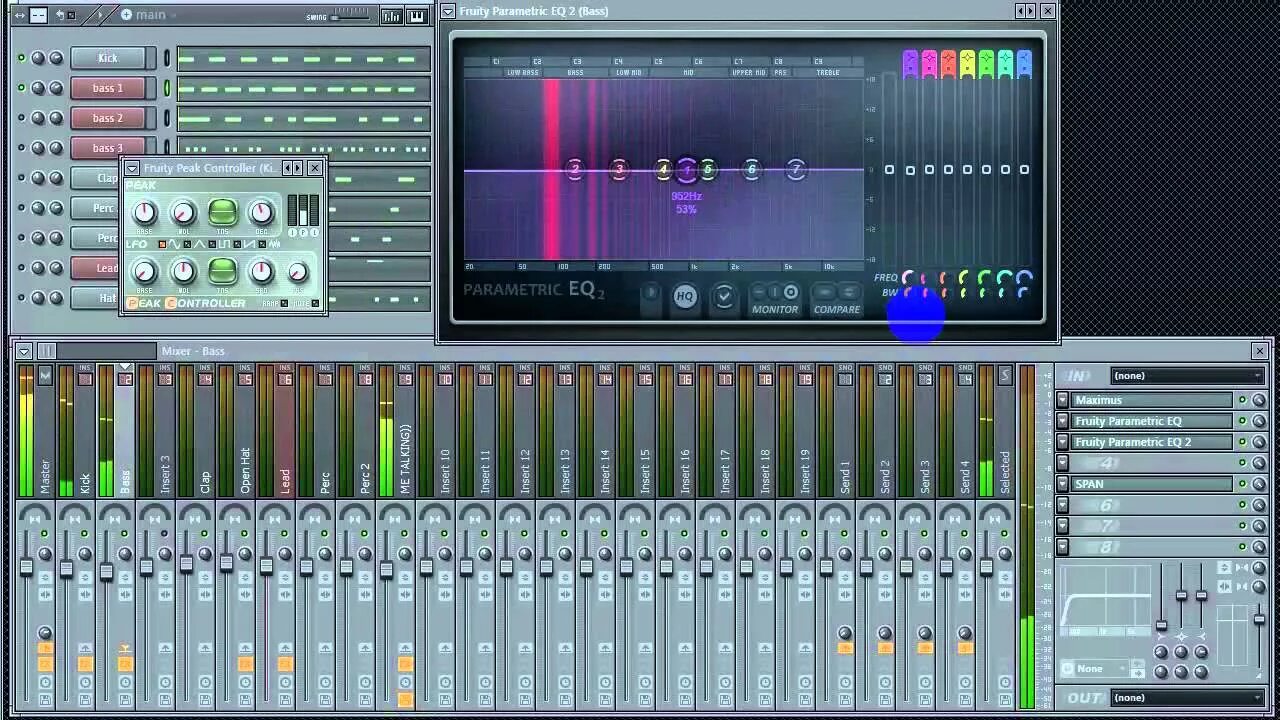Viewport: 1280px width, 720px height.
Task: Toggle the Maximus effect slot on/off LED
Action: click(1242, 400)
